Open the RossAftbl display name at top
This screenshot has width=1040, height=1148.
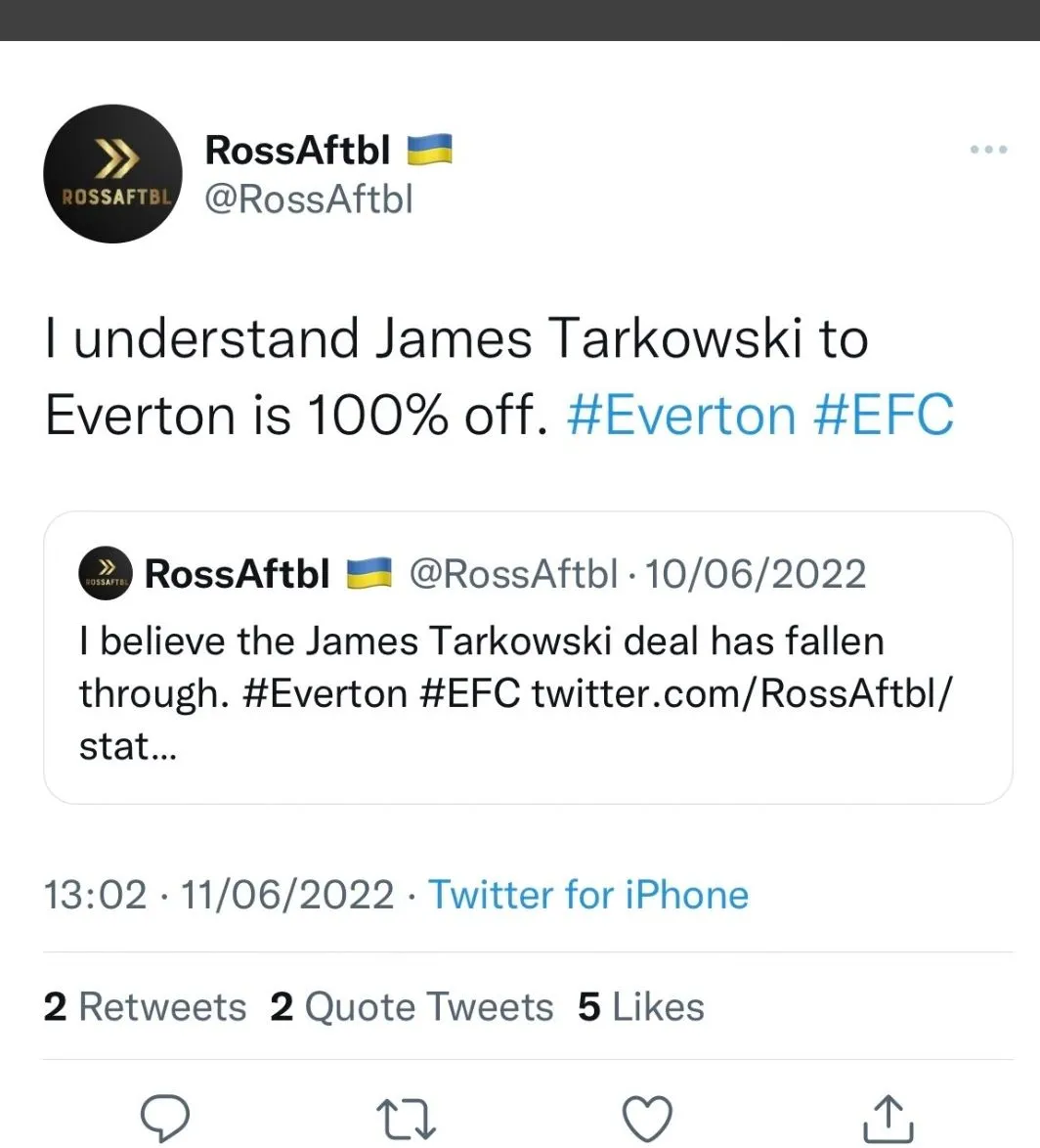coord(298,151)
